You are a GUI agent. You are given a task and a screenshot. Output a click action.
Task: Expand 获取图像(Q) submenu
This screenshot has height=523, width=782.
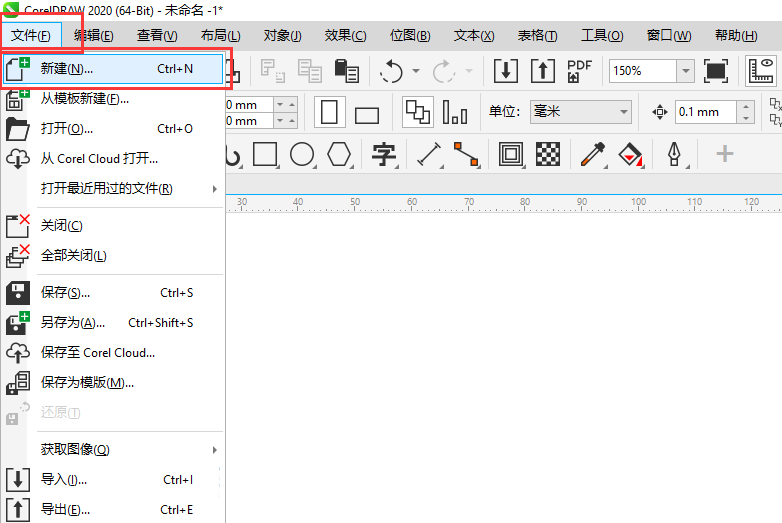pos(113,449)
